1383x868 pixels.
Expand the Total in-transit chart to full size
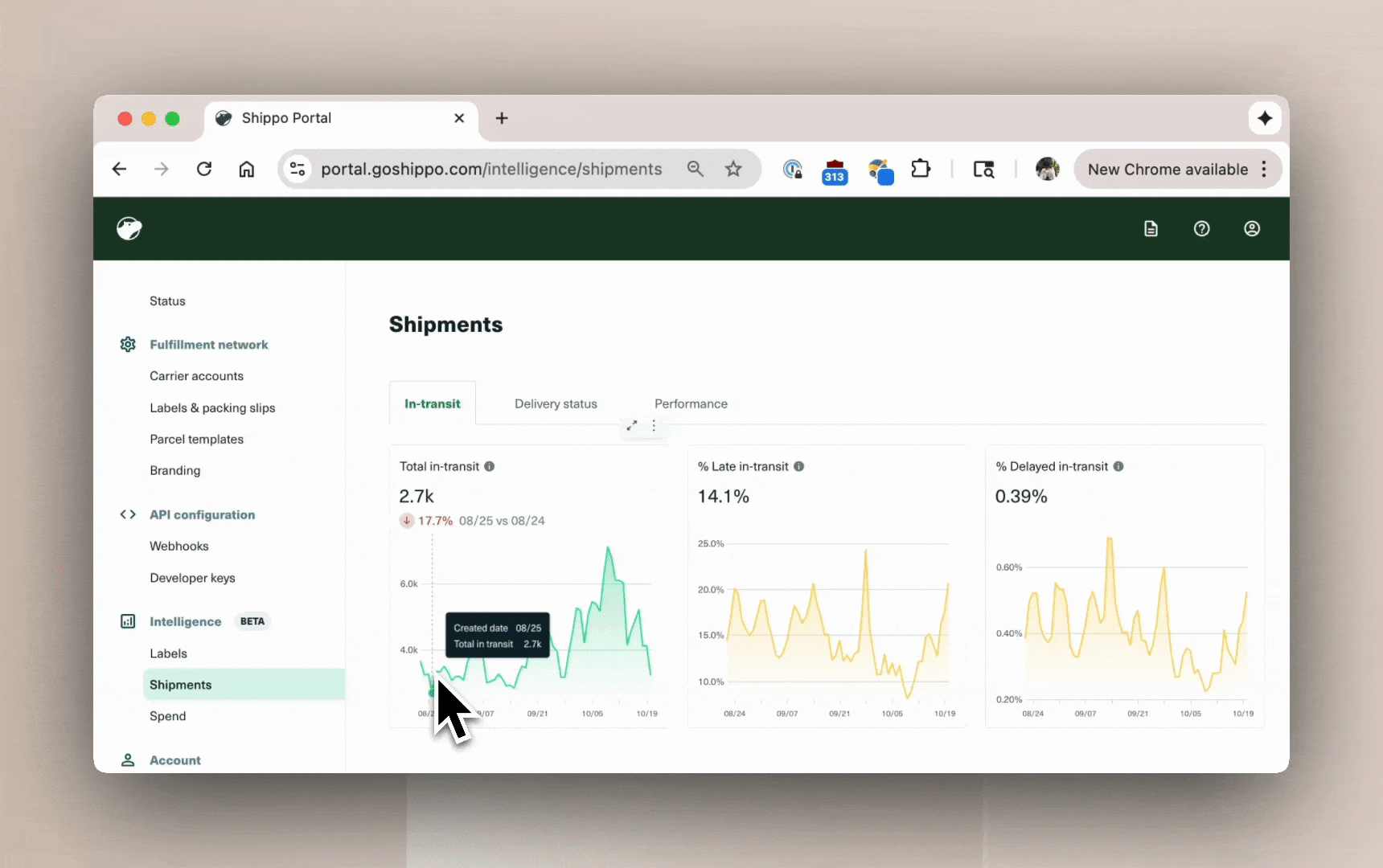click(x=632, y=425)
